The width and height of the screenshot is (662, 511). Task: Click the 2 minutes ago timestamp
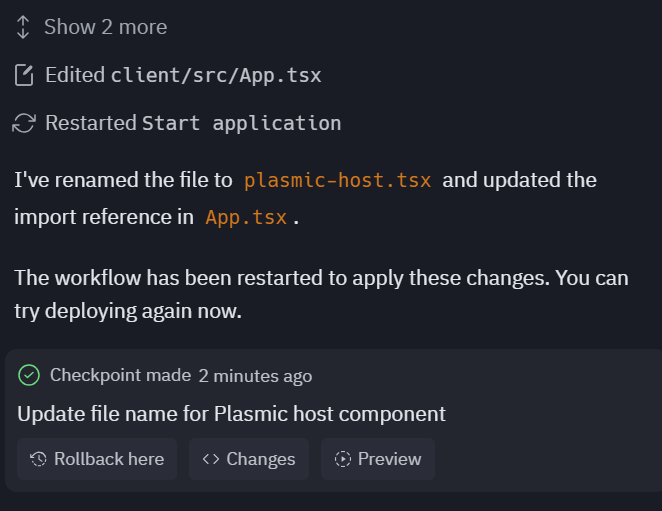coord(255,376)
